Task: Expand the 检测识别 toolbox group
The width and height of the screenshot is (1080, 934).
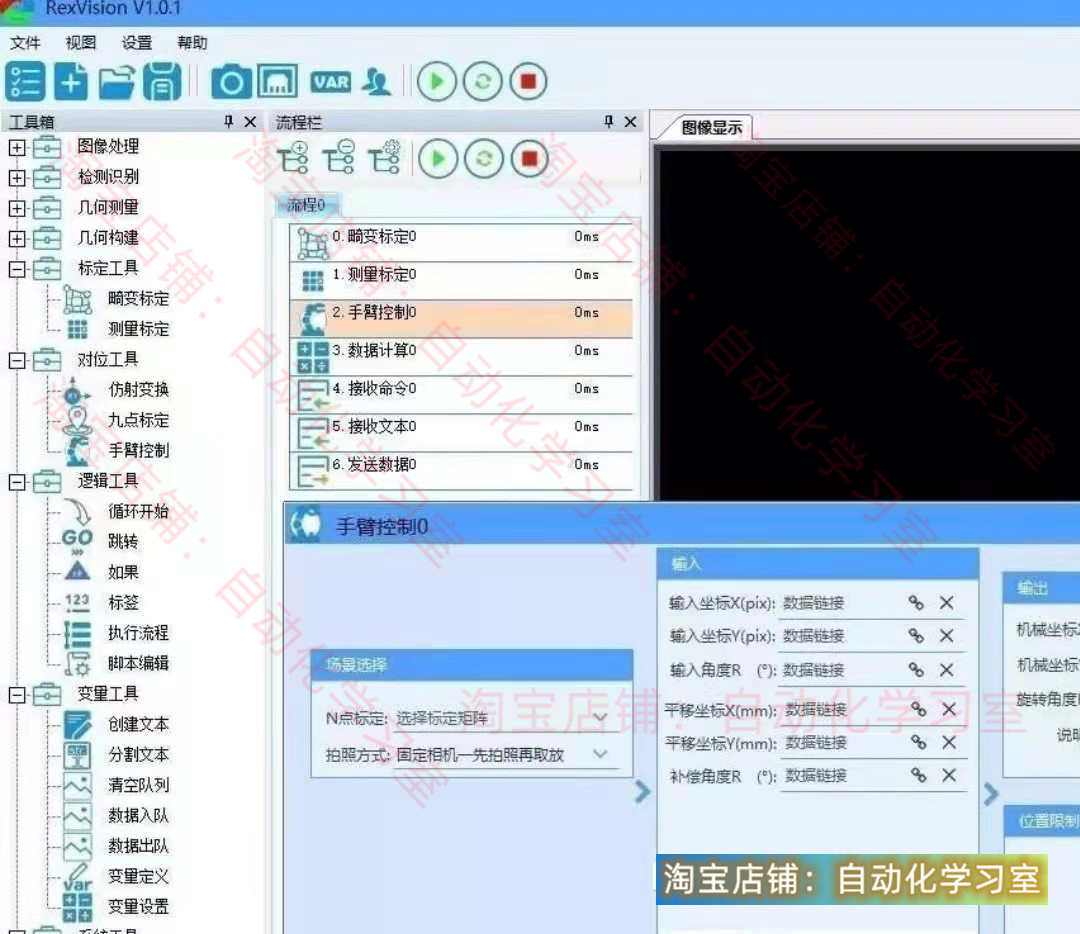Action: click(17, 178)
